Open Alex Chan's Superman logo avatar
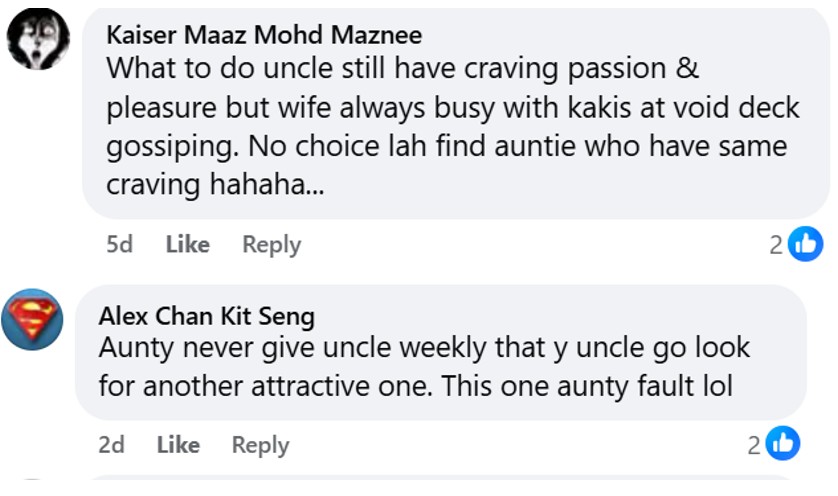This screenshot has width=838, height=496. point(32,319)
